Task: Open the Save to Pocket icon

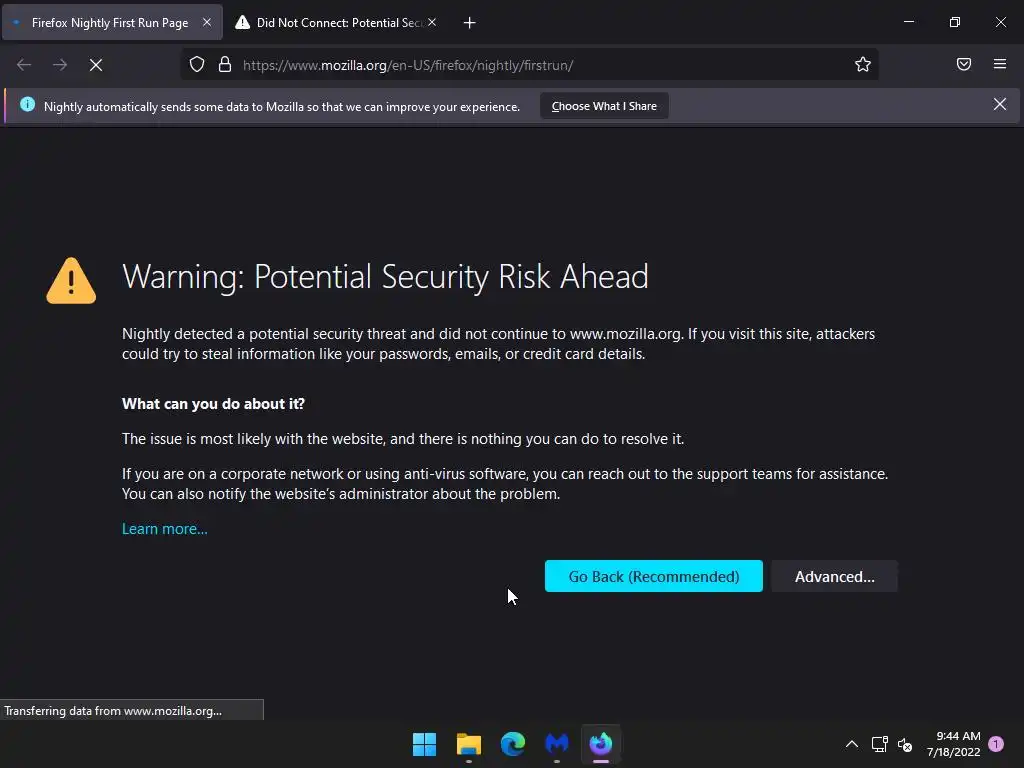Action: click(964, 64)
